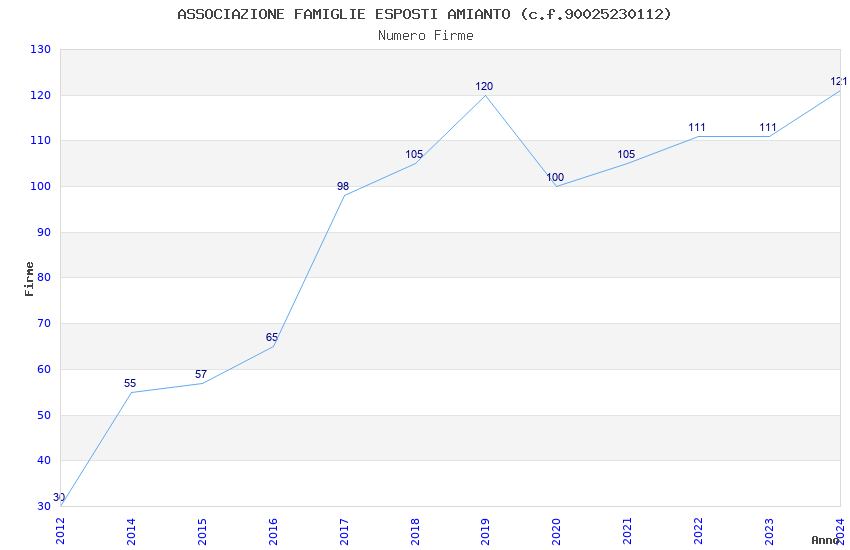Click x-axis year 2018
This screenshot has width=850, height=550.
click(415, 531)
